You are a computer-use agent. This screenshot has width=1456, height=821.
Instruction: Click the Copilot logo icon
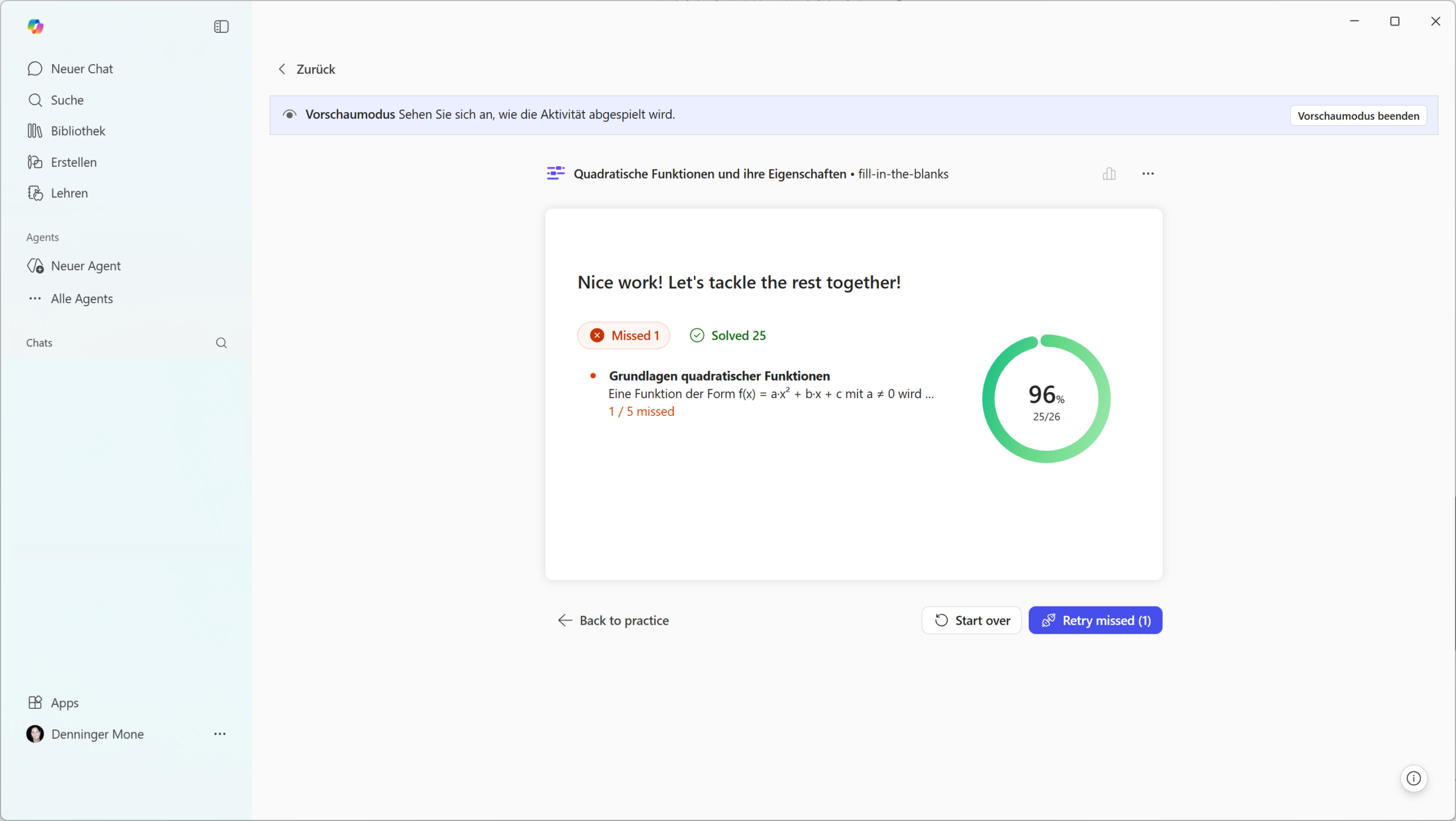point(35,26)
